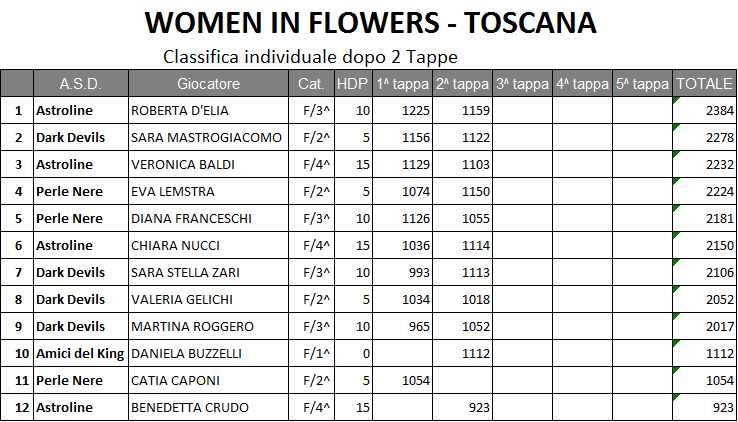The width and height of the screenshot is (738, 422).
Task: Click the green comment marker on 2278 cell
Action: point(676,127)
